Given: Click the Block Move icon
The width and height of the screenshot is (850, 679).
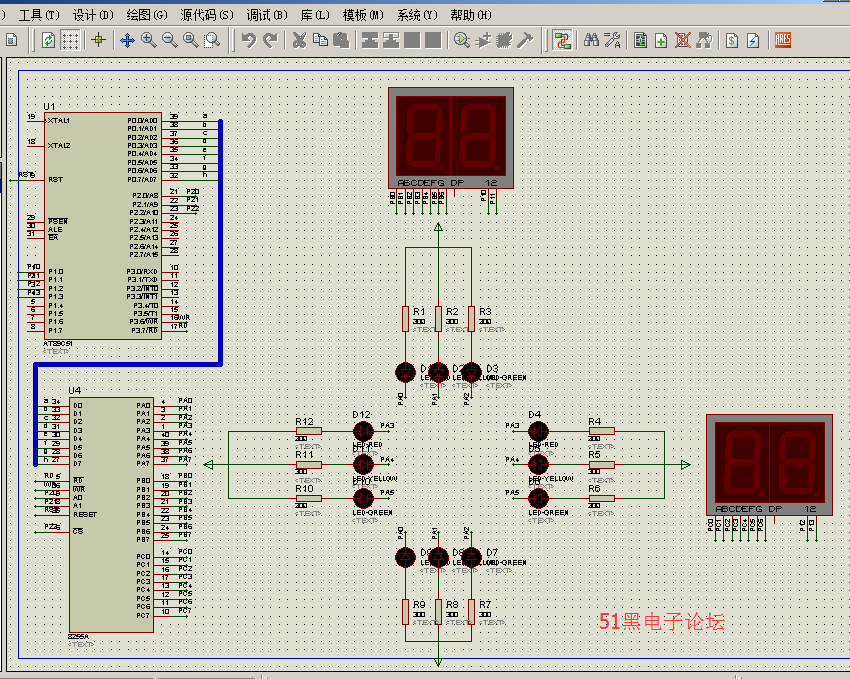Looking at the screenshot, I should pos(391,40).
